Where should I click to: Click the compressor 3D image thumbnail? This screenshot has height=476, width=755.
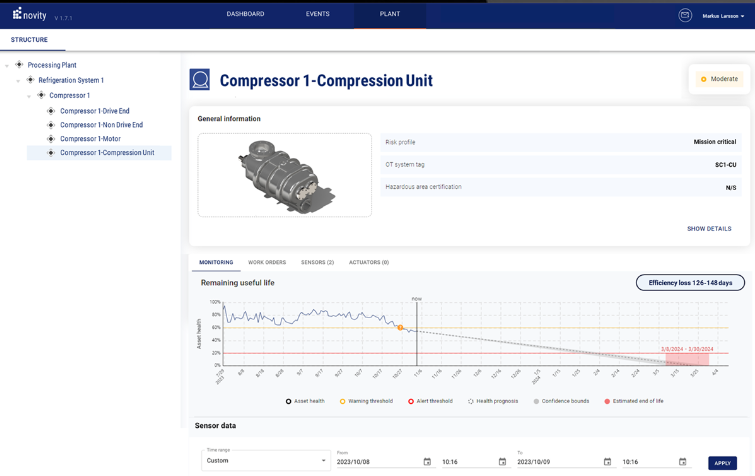point(285,175)
